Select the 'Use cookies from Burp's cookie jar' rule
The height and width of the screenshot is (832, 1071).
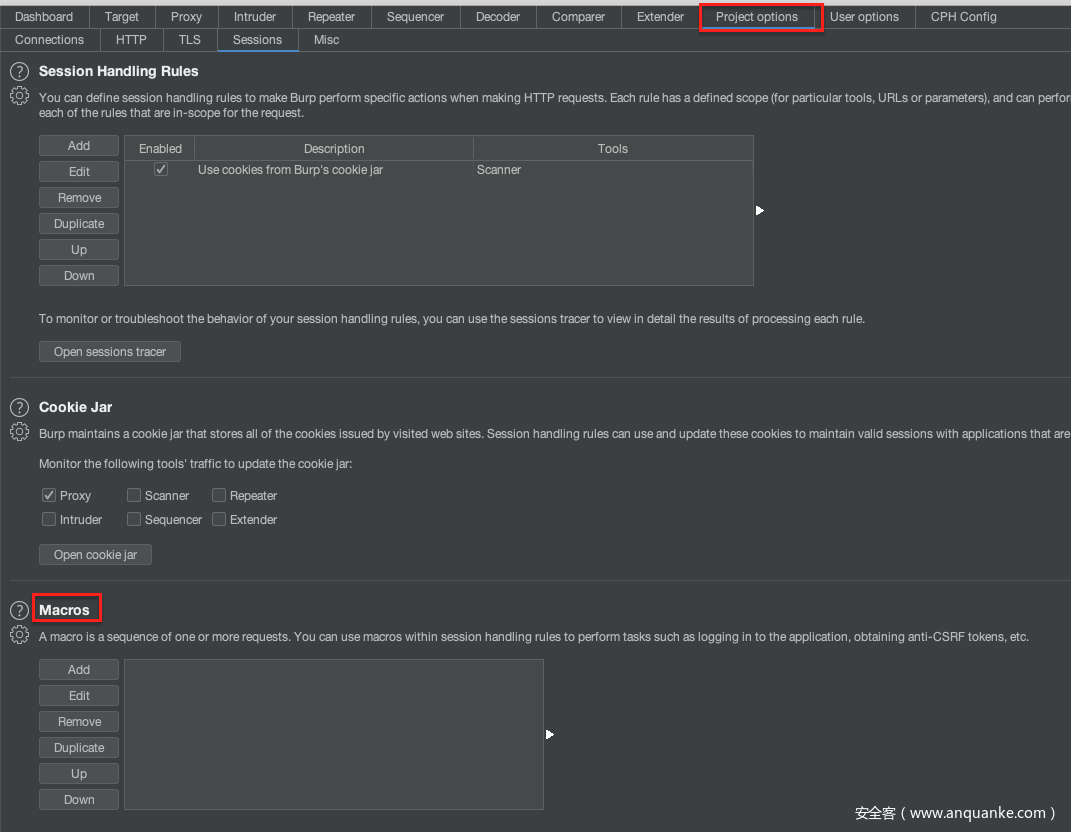(x=290, y=170)
